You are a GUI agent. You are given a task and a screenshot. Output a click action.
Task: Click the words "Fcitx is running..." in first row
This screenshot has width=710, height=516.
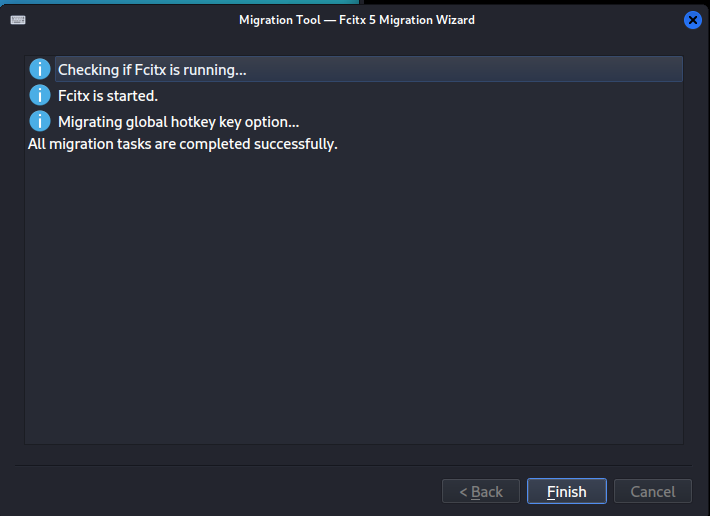tap(191, 70)
